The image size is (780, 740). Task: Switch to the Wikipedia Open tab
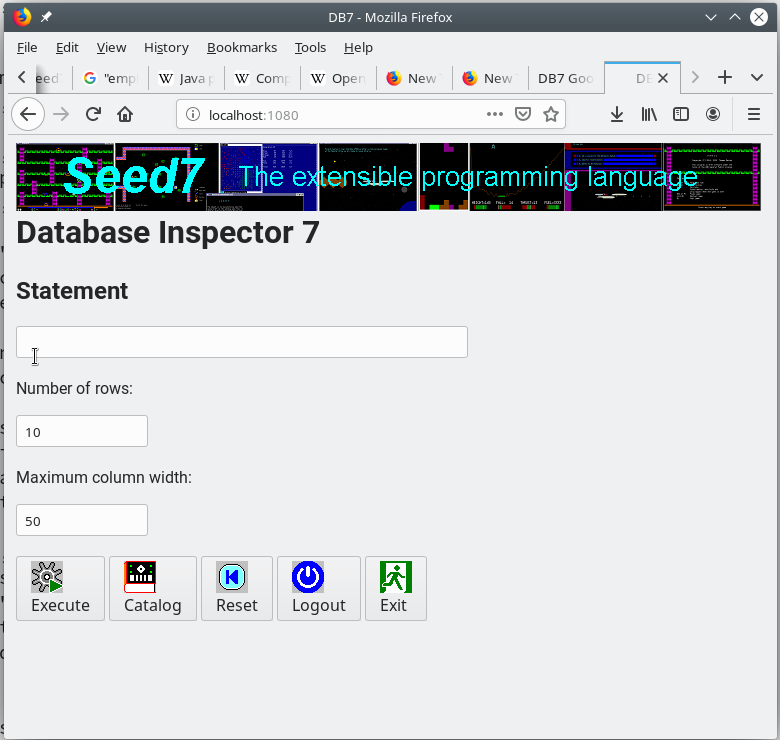point(339,78)
